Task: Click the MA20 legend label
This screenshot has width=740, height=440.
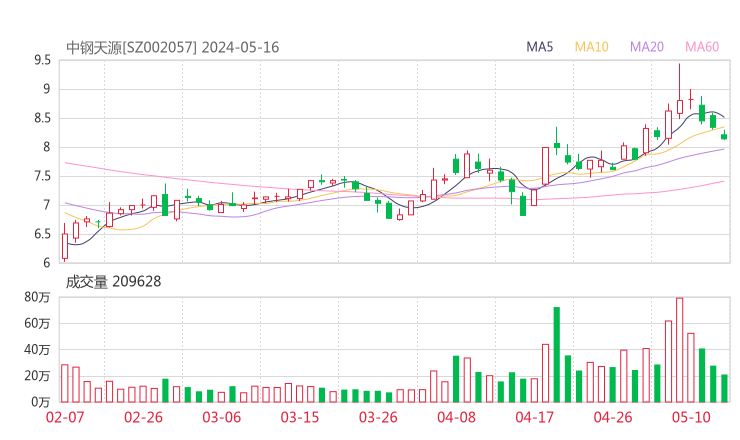Action: pos(647,47)
